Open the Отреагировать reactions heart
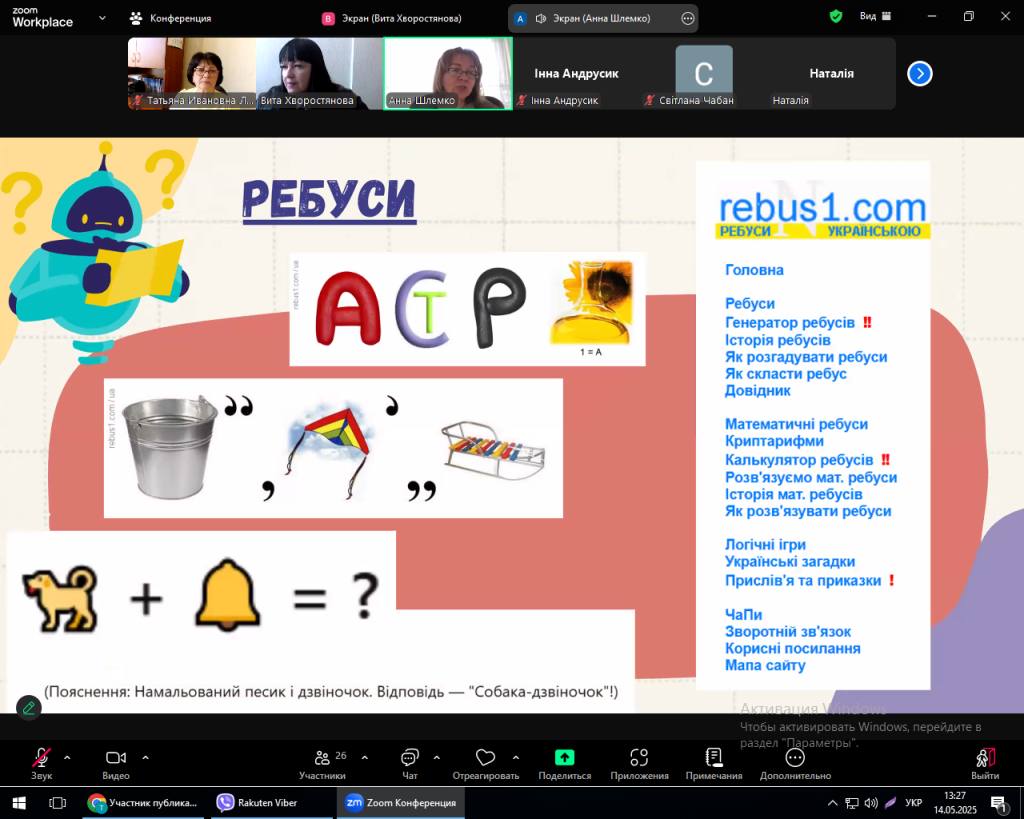Viewport: 1024px width, 819px height. tap(485, 763)
